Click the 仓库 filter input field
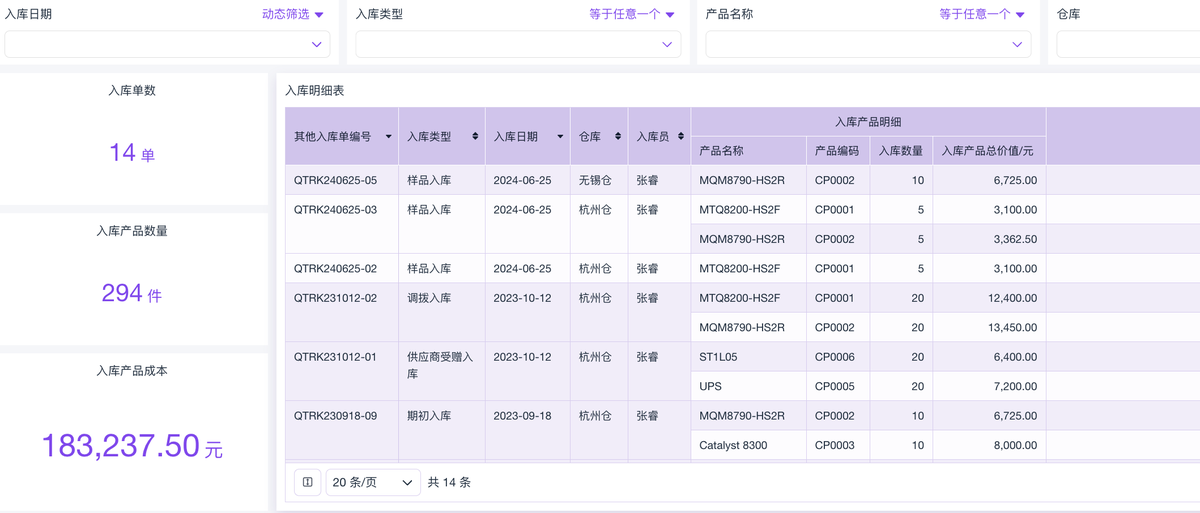This screenshot has width=1200, height=513. coord(1128,44)
